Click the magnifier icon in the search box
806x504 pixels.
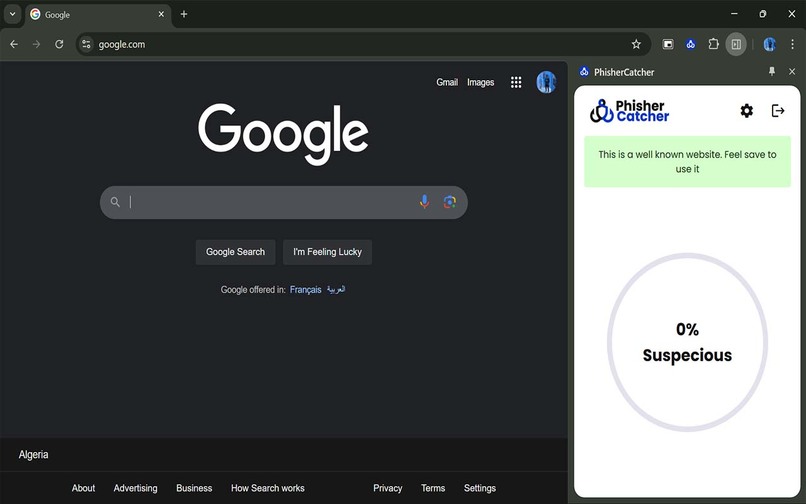click(115, 202)
